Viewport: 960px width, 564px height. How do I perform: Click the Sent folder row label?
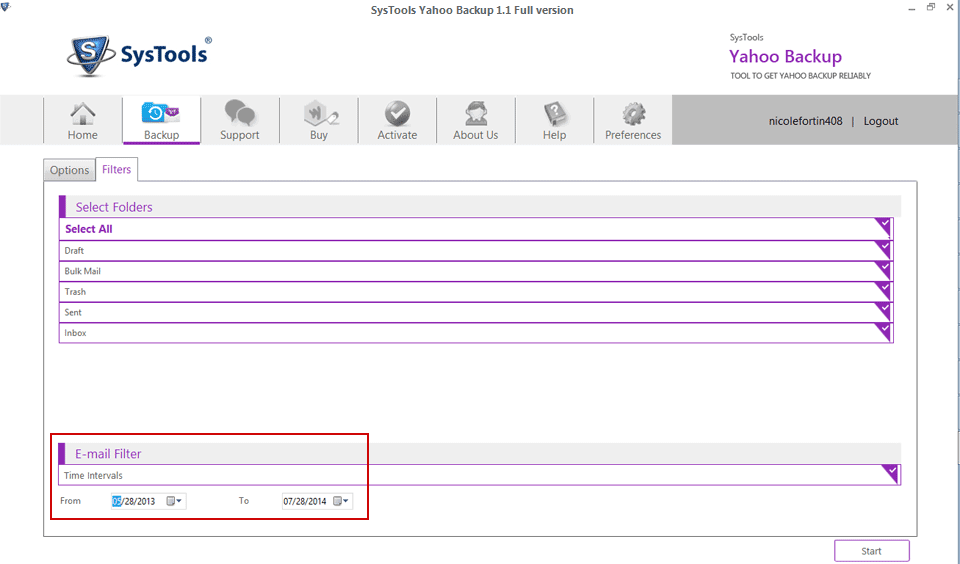coord(73,312)
